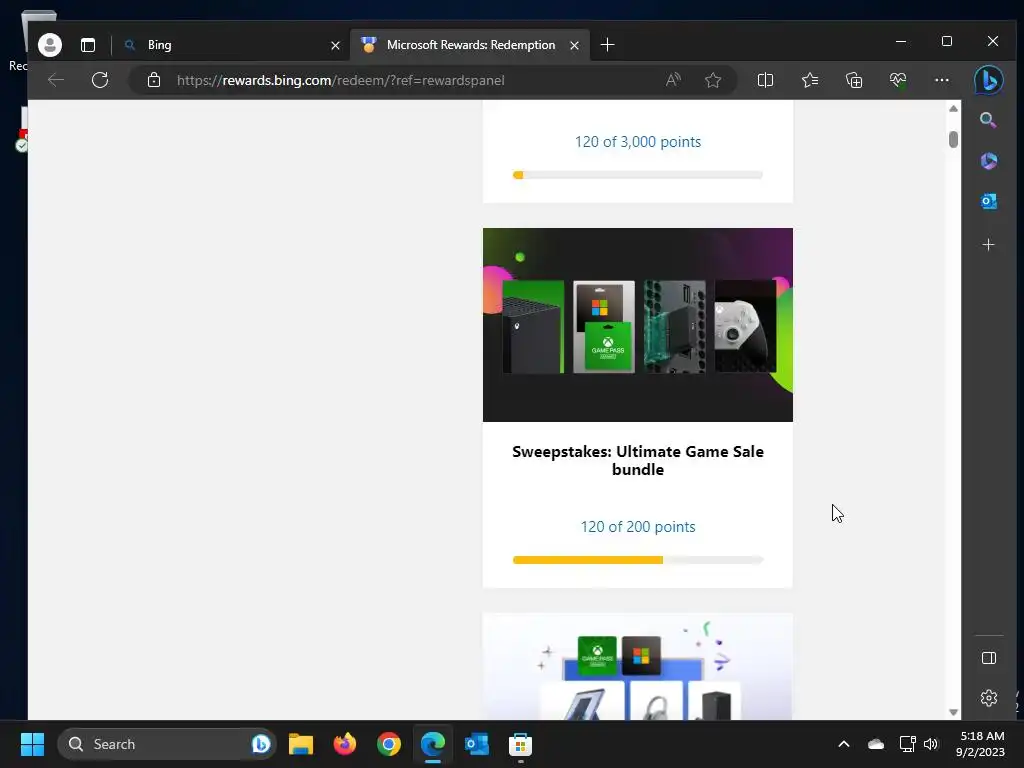The height and width of the screenshot is (768, 1024).
Task: Open a new browser tab
Action: (x=607, y=45)
